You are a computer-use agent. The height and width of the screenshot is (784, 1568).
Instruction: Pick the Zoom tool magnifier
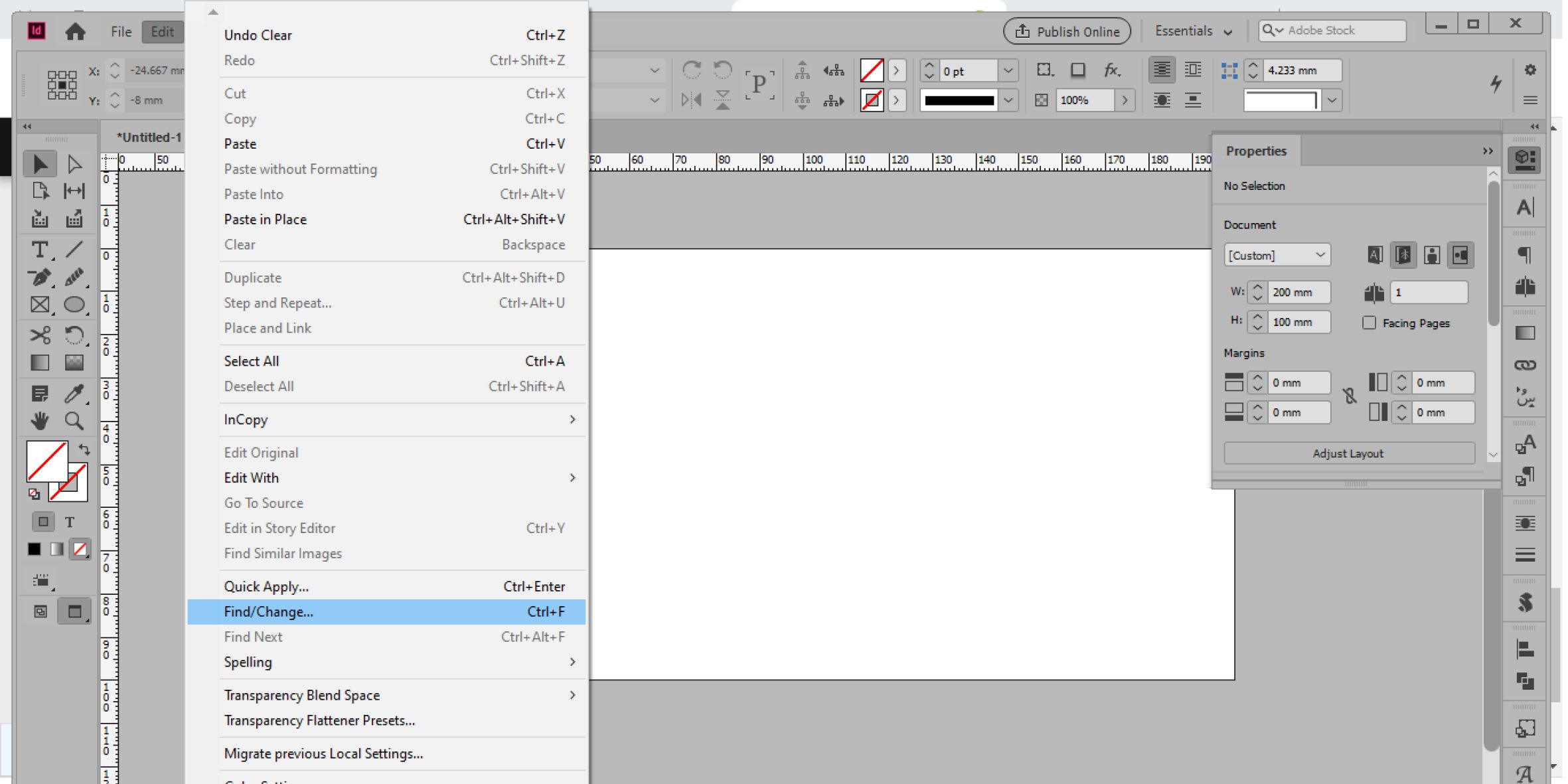point(74,421)
